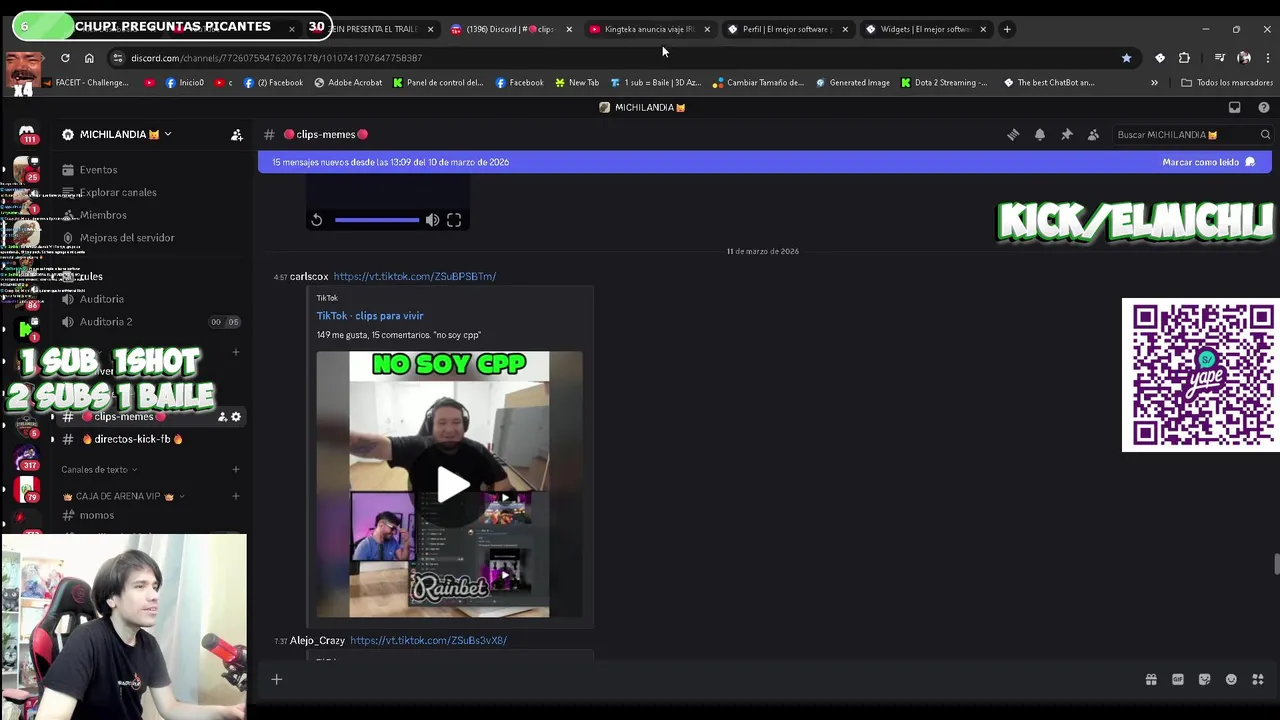Click create invite icon on clips-memes channel
The image size is (1280, 720).
click(x=222, y=417)
